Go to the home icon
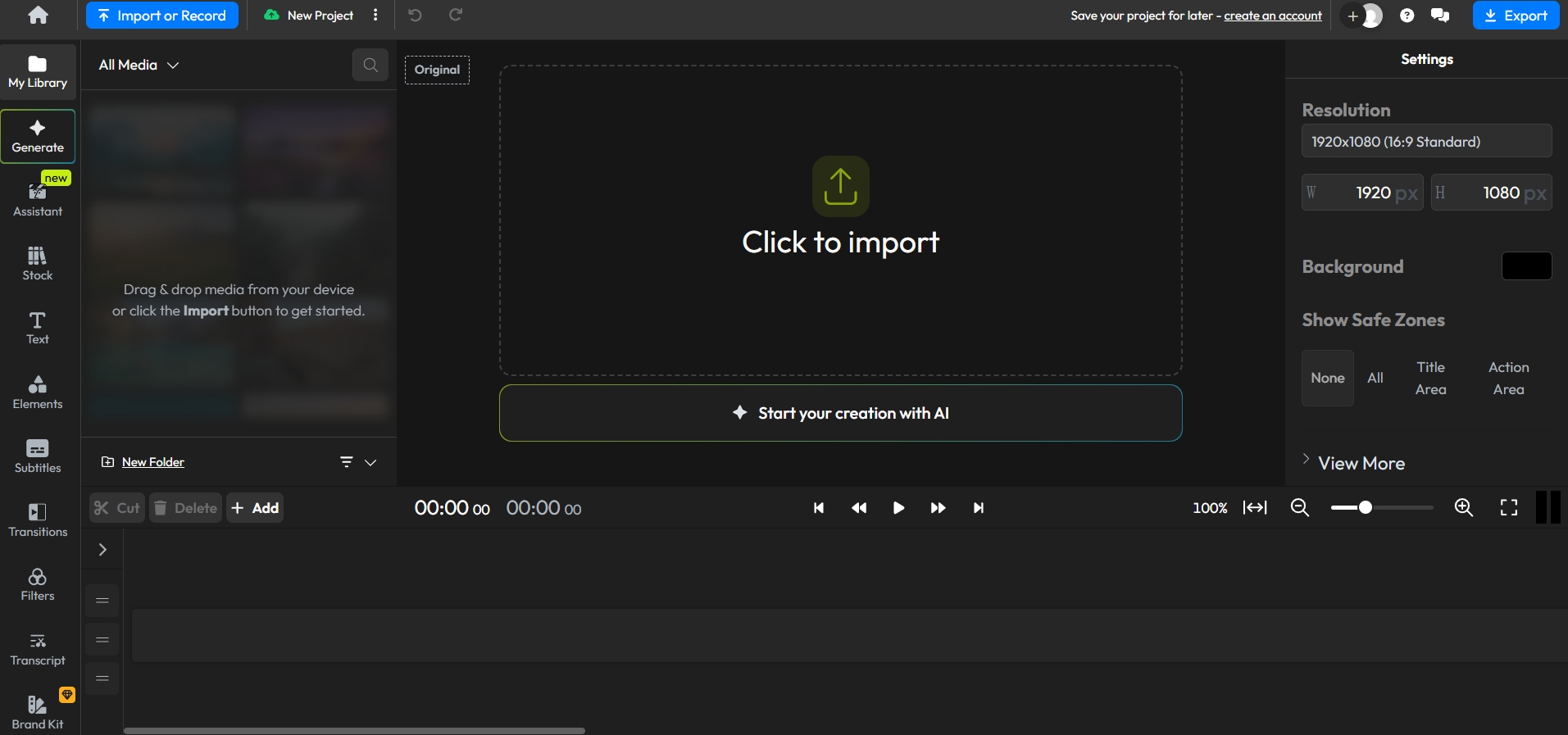Screen dimensions: 1568x735 tap(38, 16)
